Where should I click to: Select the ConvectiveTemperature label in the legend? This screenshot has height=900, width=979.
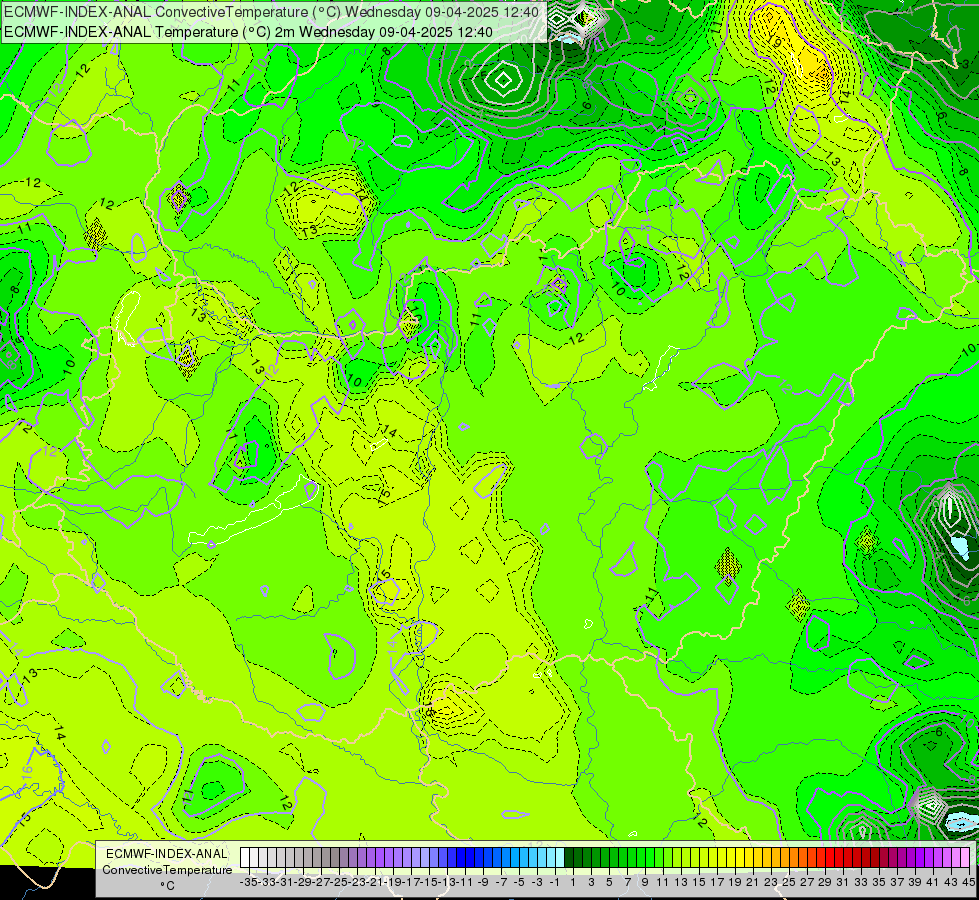167,869
